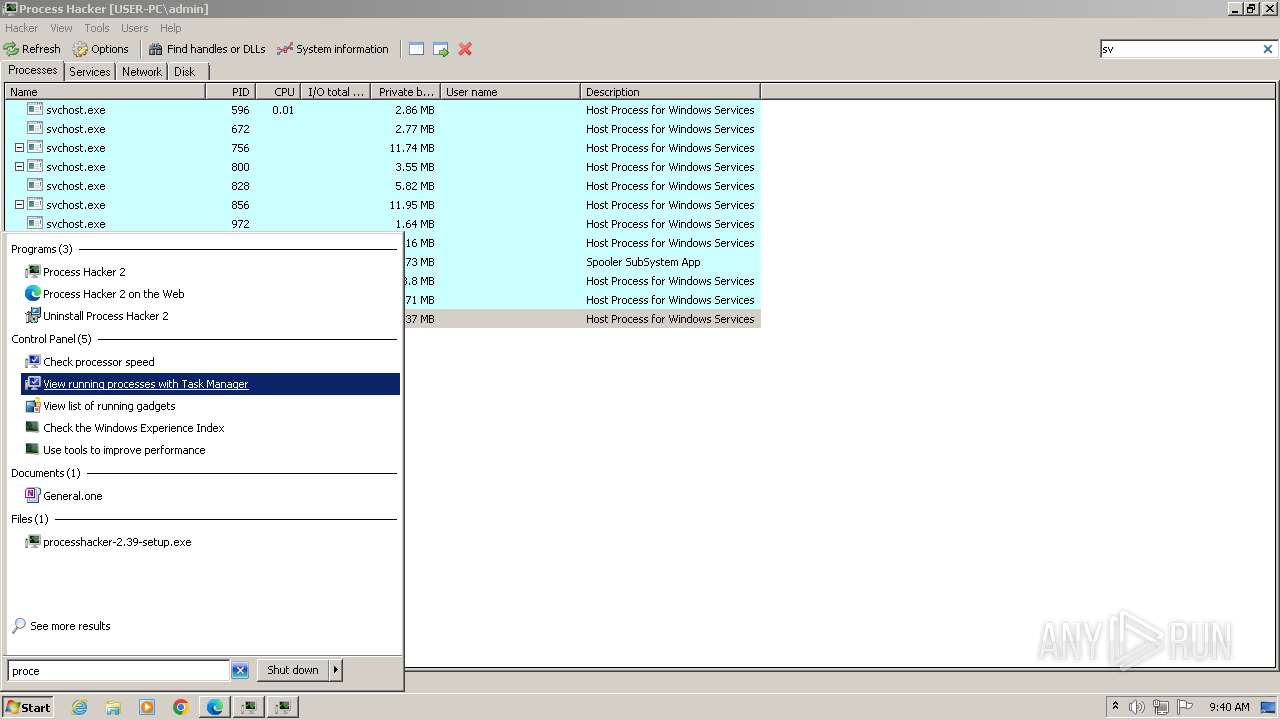Select svchost.exe process with PID 596
The height and width of the screenshot is (720, 1280).
[x=382, y=110]
